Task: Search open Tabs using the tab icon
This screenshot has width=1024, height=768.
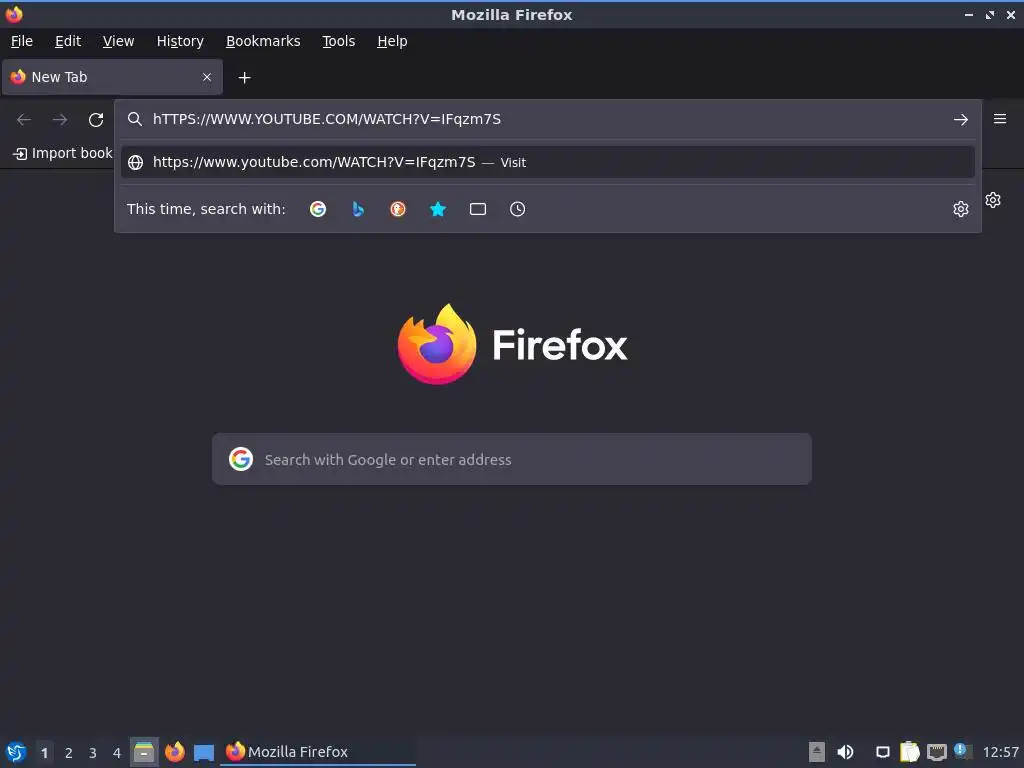Action: click(478, 209)
